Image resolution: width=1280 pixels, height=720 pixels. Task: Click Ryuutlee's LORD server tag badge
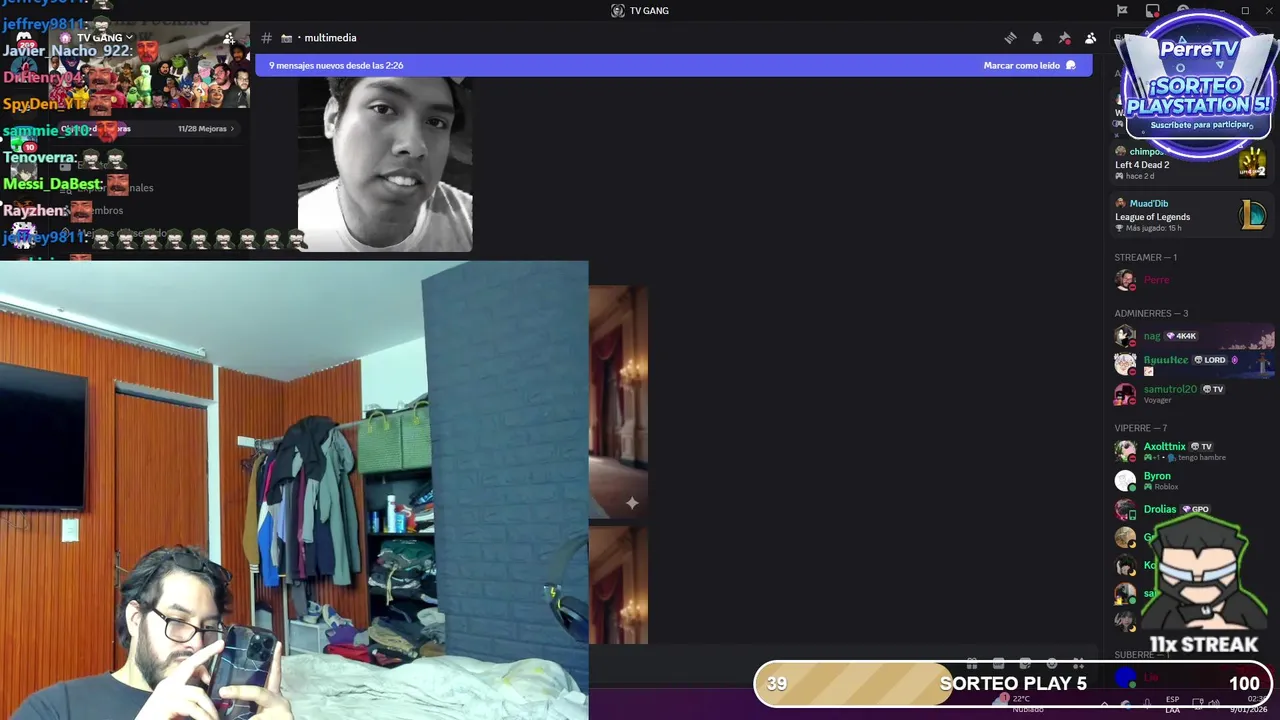(x=1210, y=360)
